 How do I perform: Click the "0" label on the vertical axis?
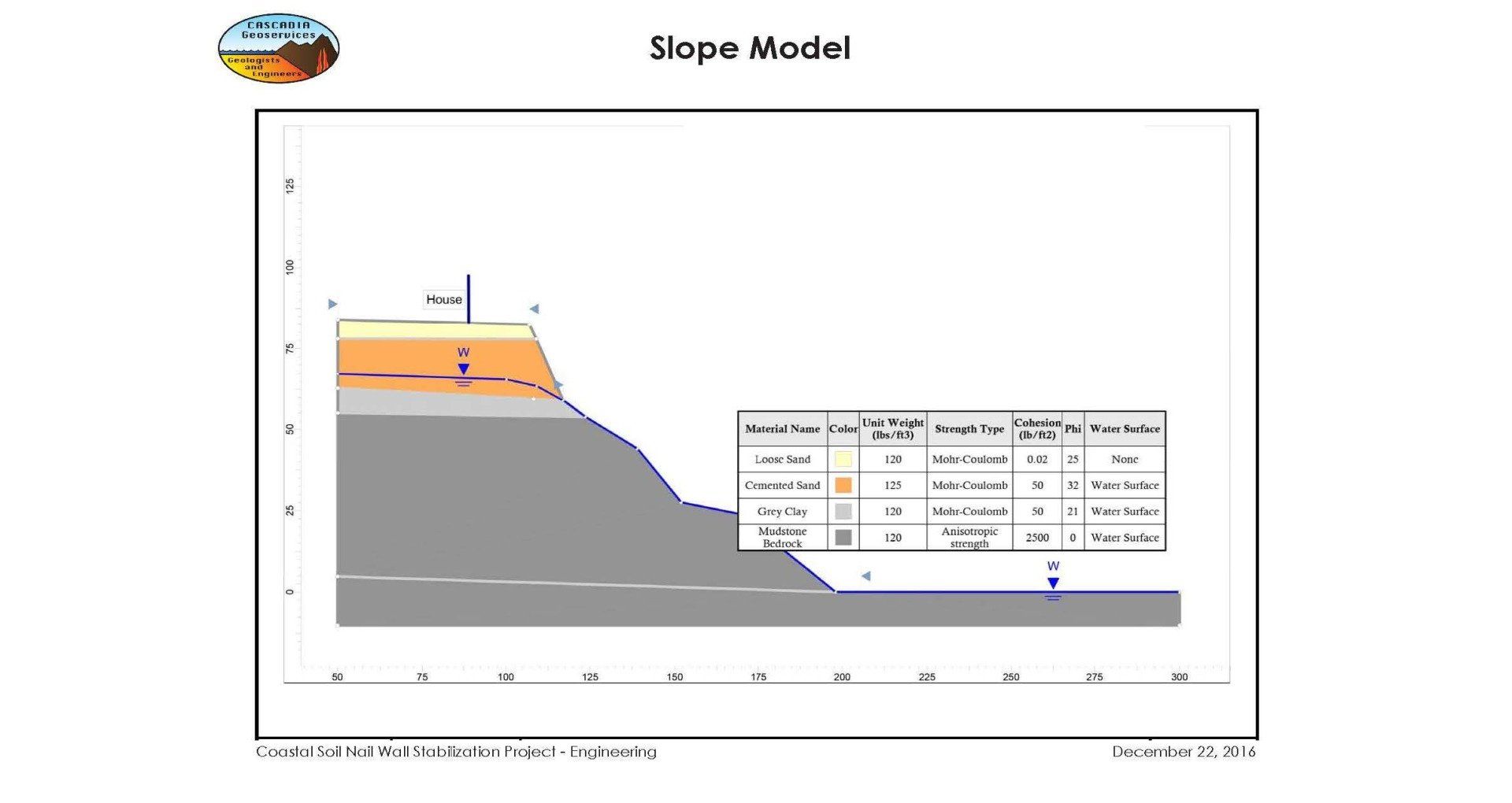pos(290,592)
